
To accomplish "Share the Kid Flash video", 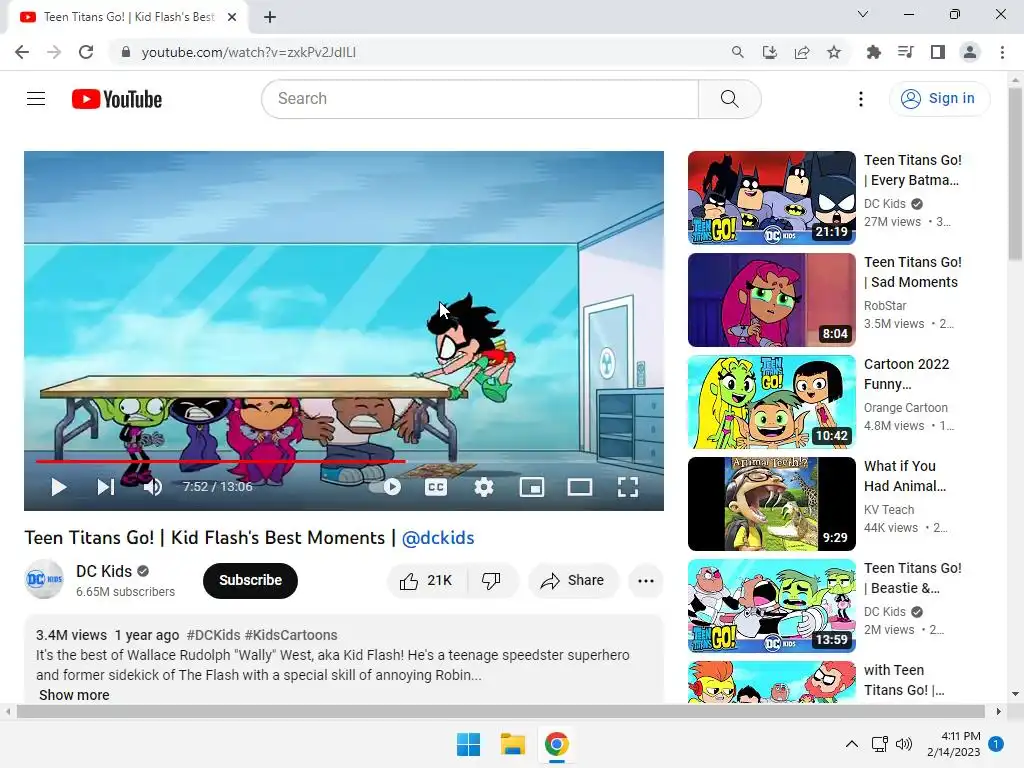I will [573, 581].
